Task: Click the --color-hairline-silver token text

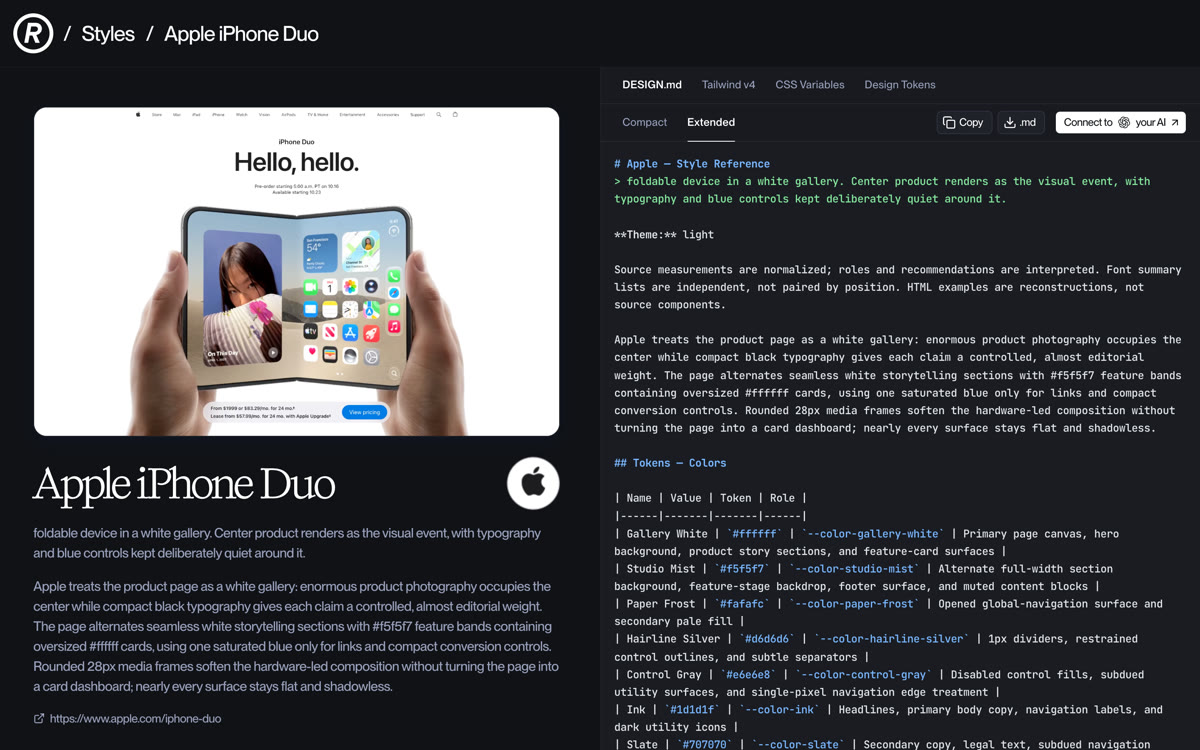Action: click(892, 639)
